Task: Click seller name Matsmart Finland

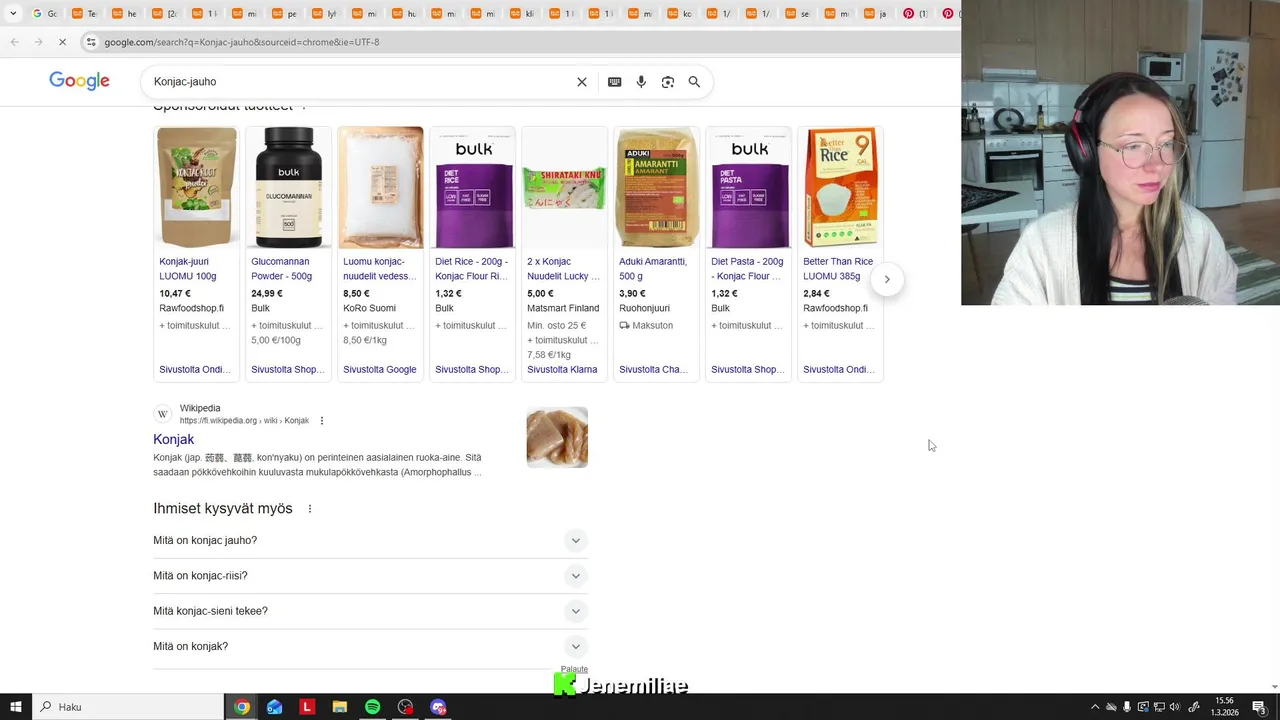Action: pos(563,309)
